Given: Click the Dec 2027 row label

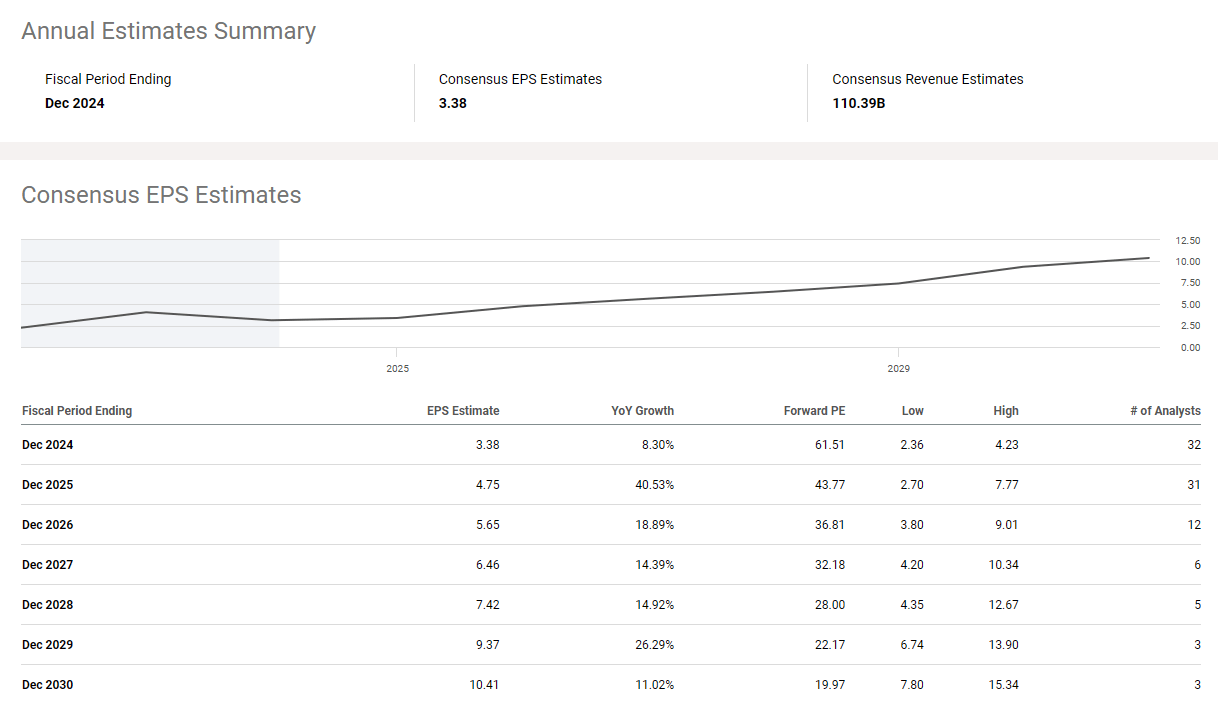Looking at the screenshot, I should click(48, 565).
